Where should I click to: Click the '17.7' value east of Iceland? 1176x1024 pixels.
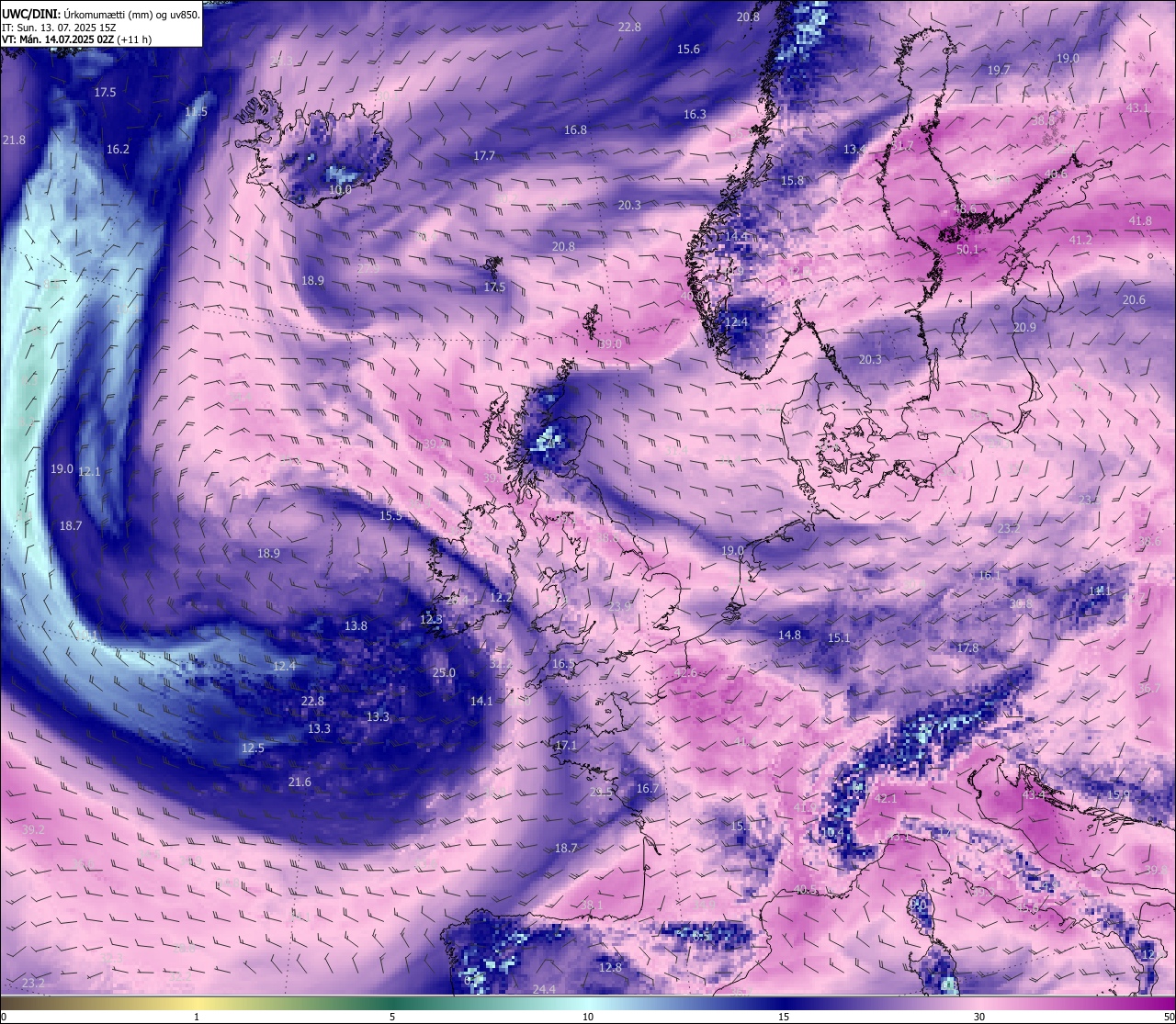[x=484, y=156]
